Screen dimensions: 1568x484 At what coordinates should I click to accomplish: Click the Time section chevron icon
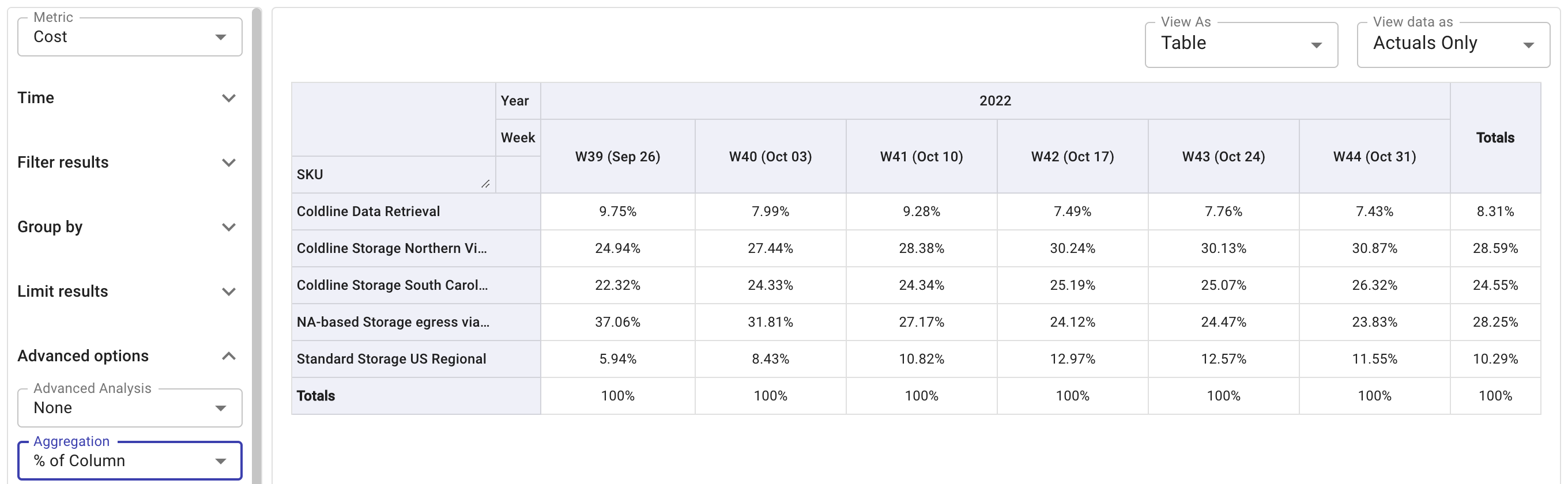229,98
